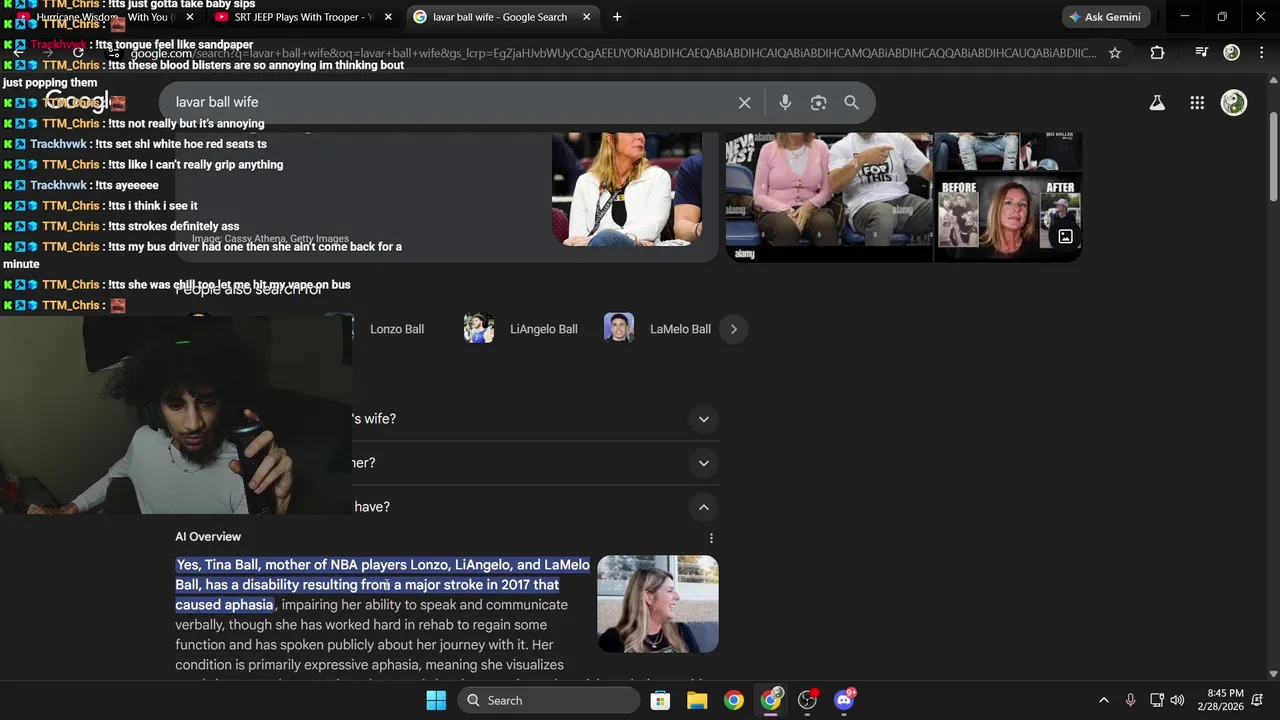The width and height of the screenshot is (1280, 720).
Task: Open Chrome's three-dot menu
Action: [x=1261, y=53]
